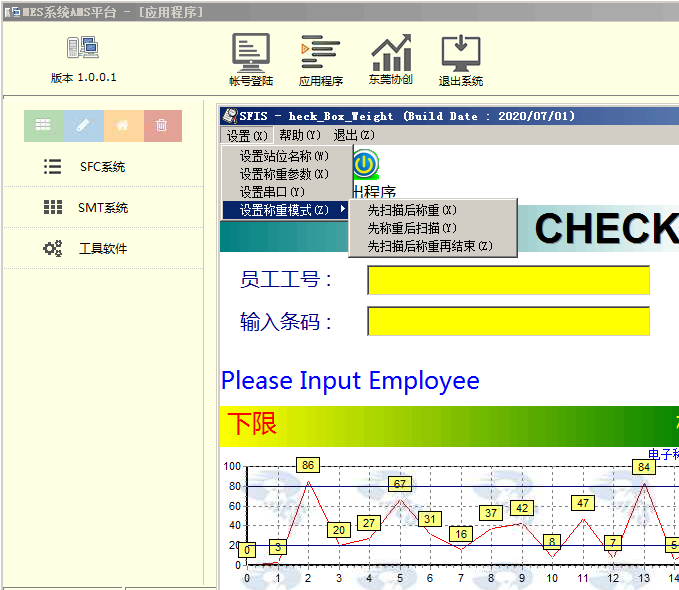Click the 退出系统 exit system icon
Image resolution: width=679 pixels, height=590 pixels.
[460, 58]
